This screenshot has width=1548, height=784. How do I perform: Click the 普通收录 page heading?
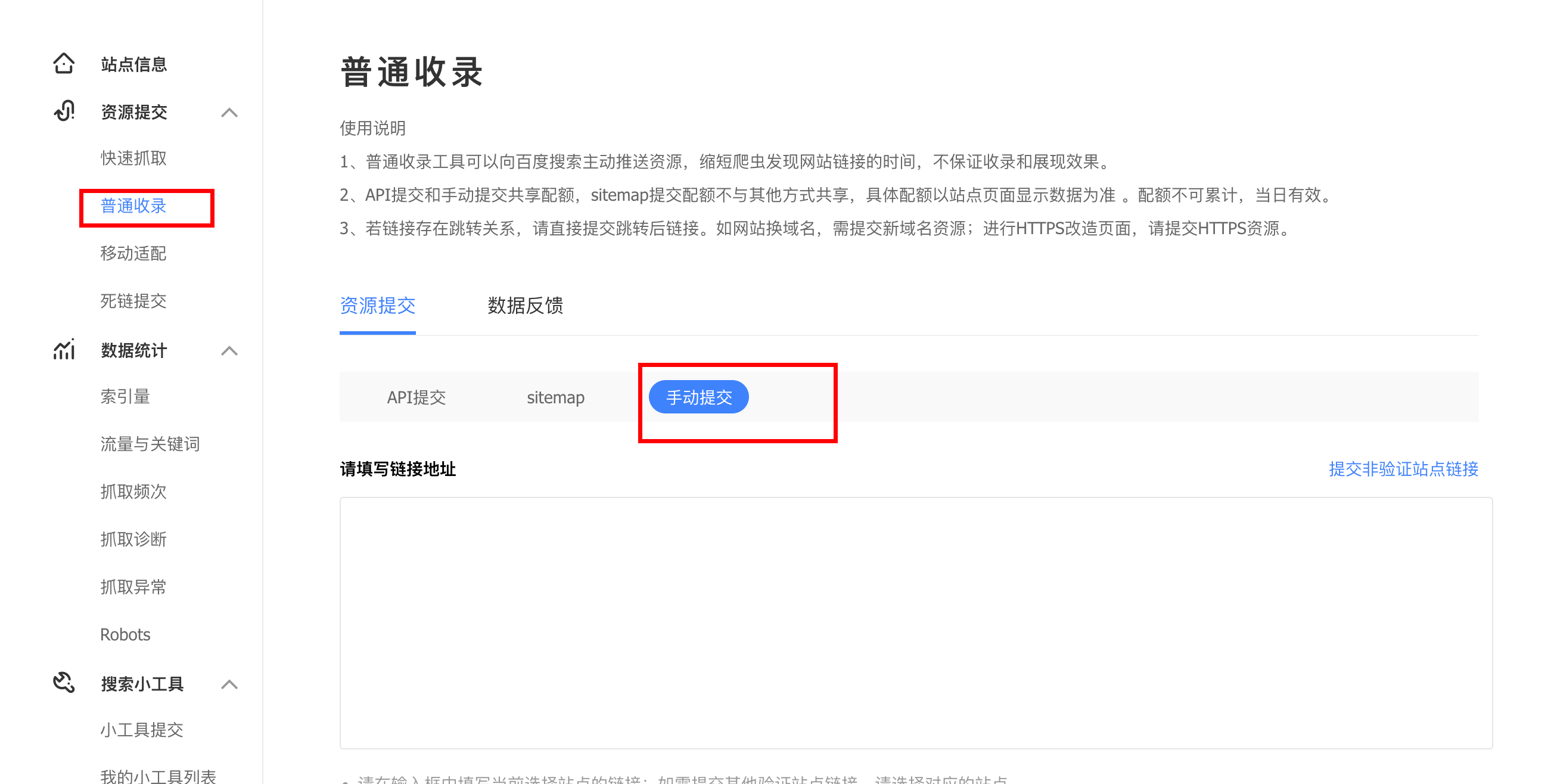pos(412,72)
